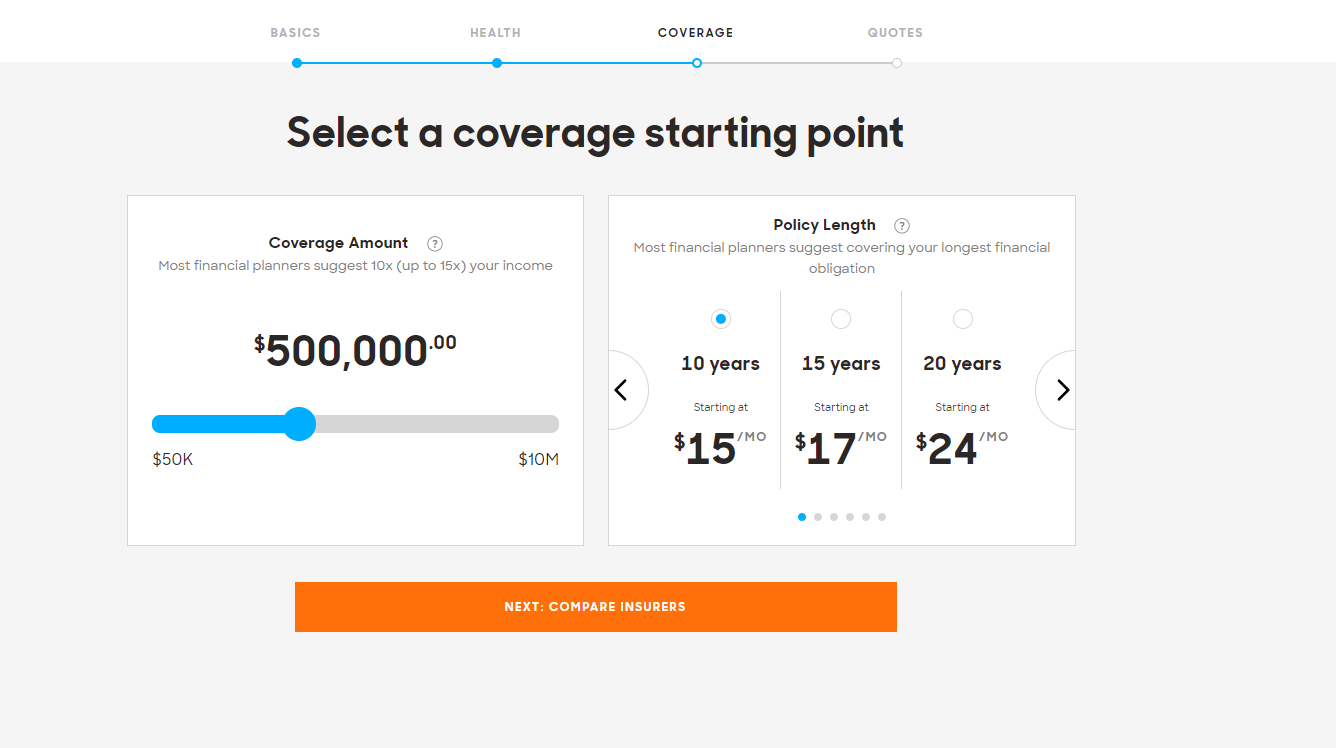This screenshot has width=1336, height=748.
Task: Go to the Health step
Action: pos(496,33)
